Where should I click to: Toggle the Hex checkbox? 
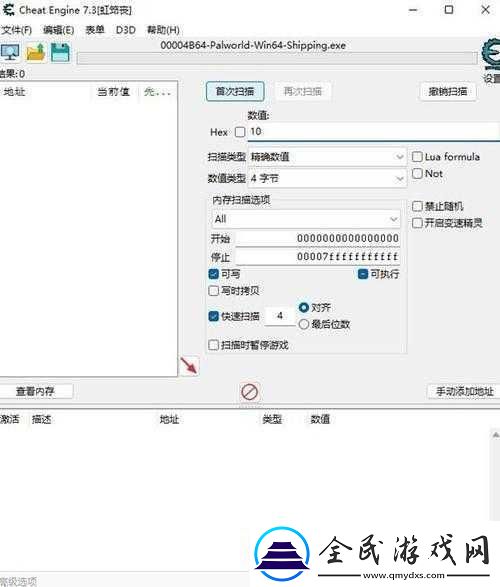coord(240,132)
